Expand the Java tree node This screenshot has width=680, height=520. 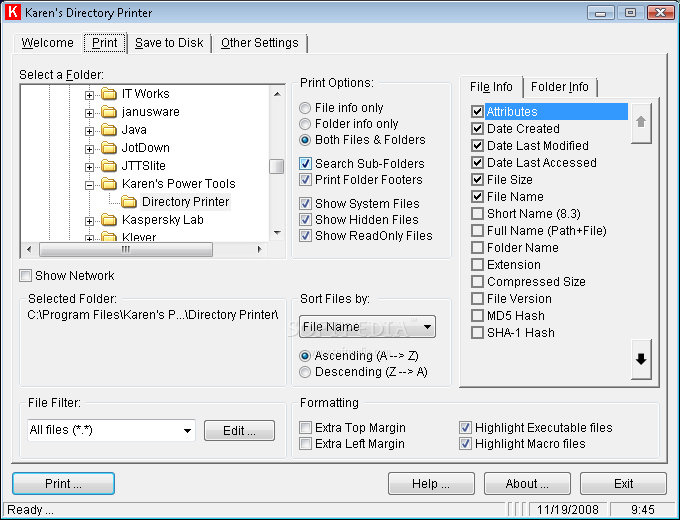89,131
